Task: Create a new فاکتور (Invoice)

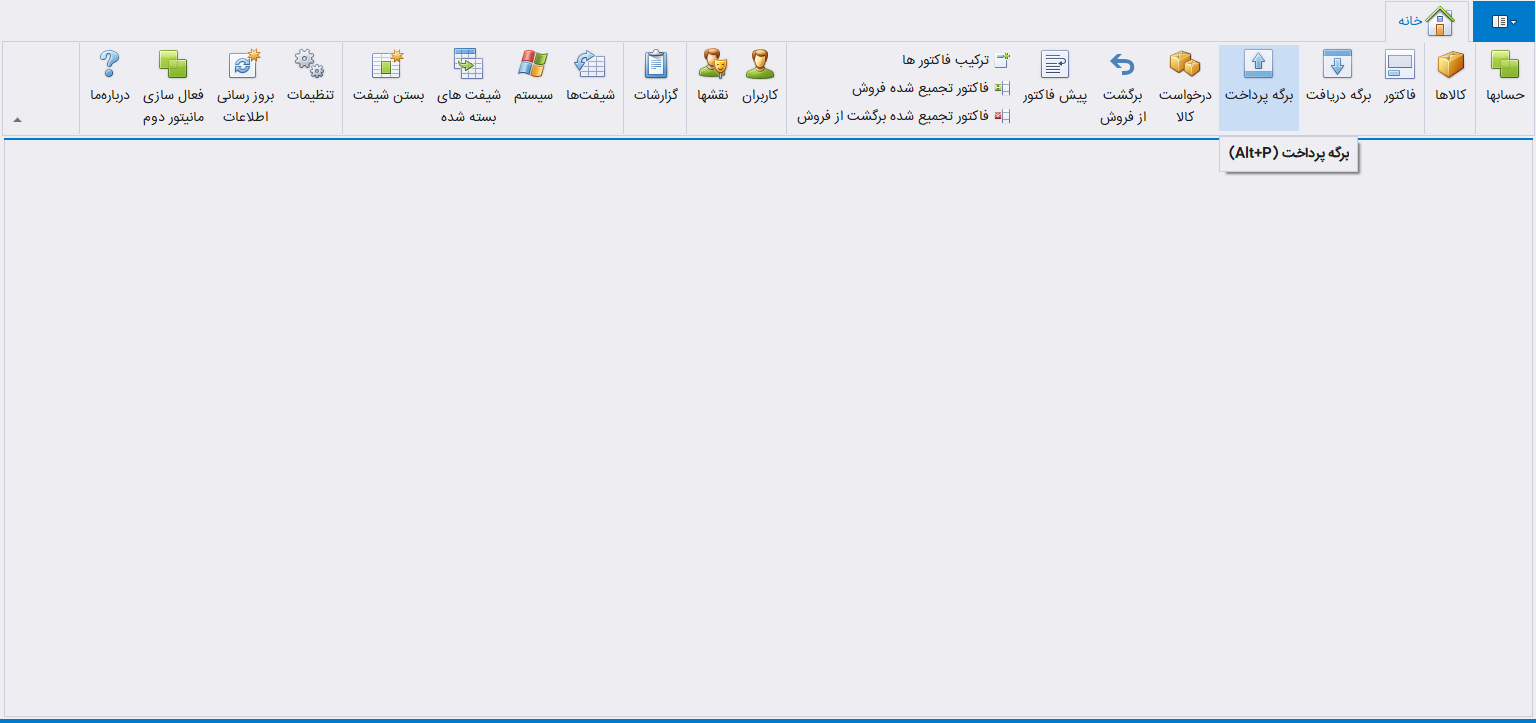Action: (1397, 85)
